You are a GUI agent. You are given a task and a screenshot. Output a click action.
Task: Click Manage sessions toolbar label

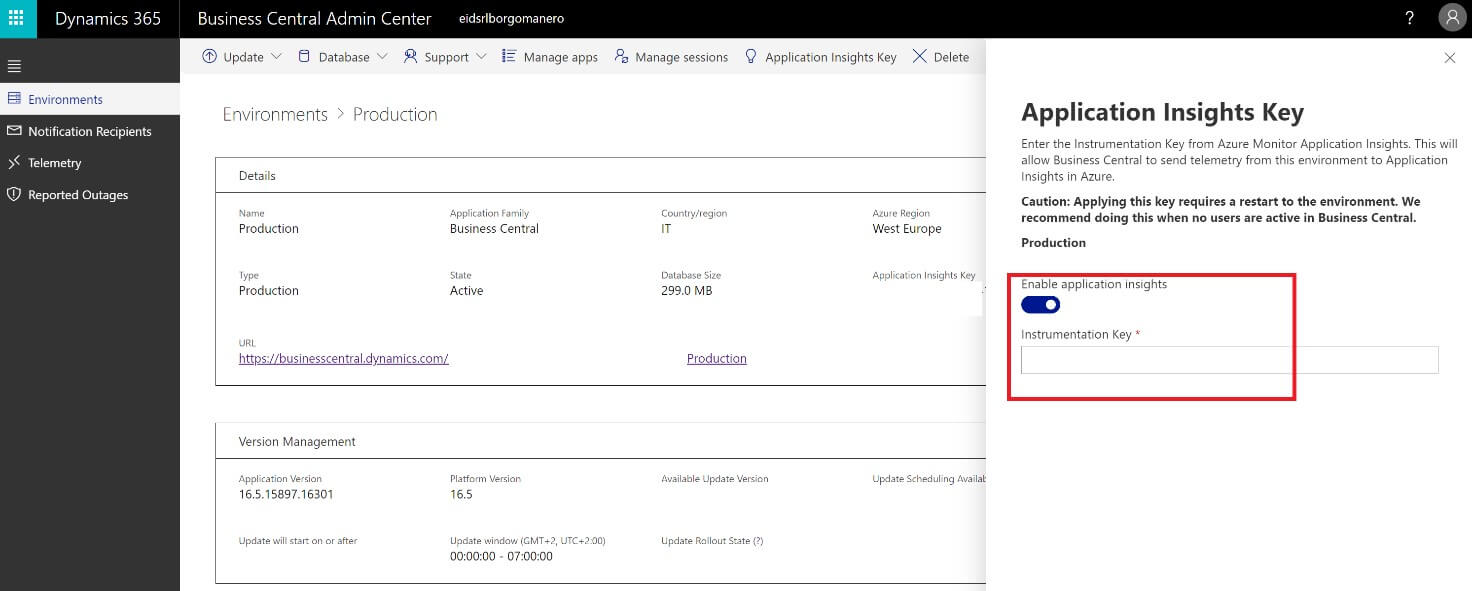click(x=682, y=57)
